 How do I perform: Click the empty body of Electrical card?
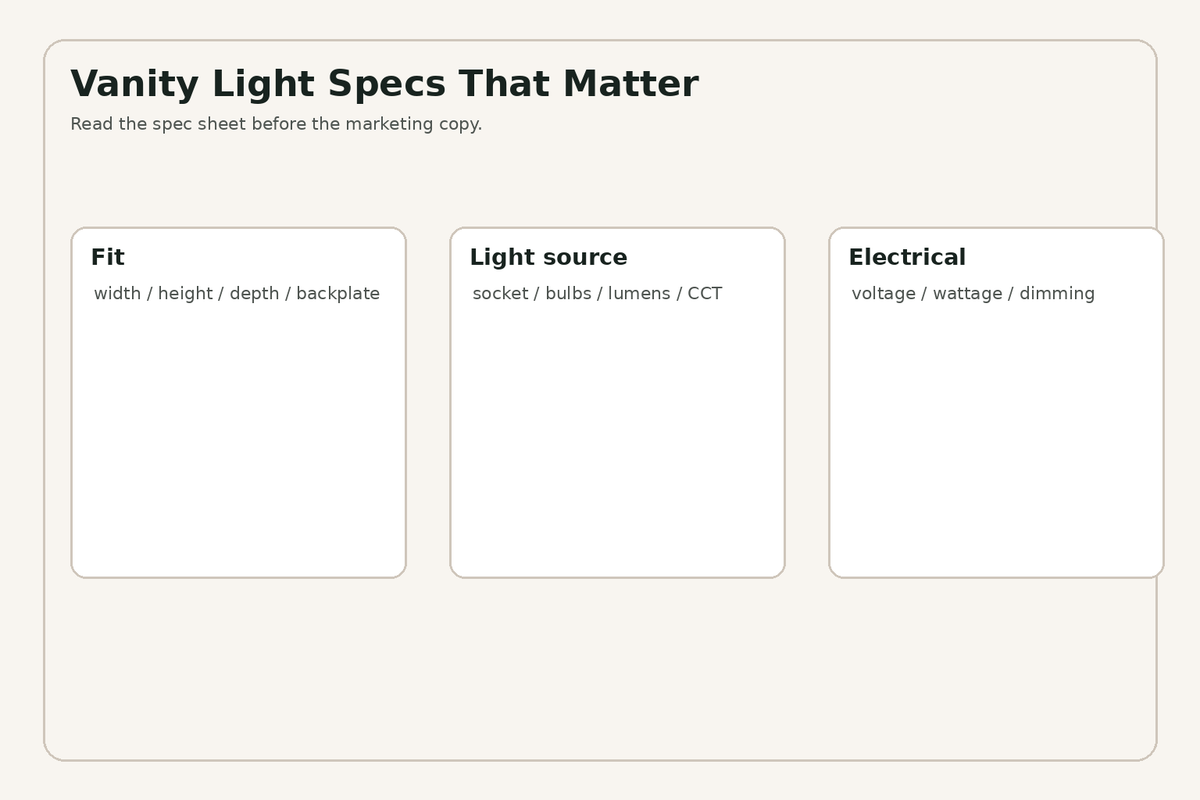pos(996,440)
